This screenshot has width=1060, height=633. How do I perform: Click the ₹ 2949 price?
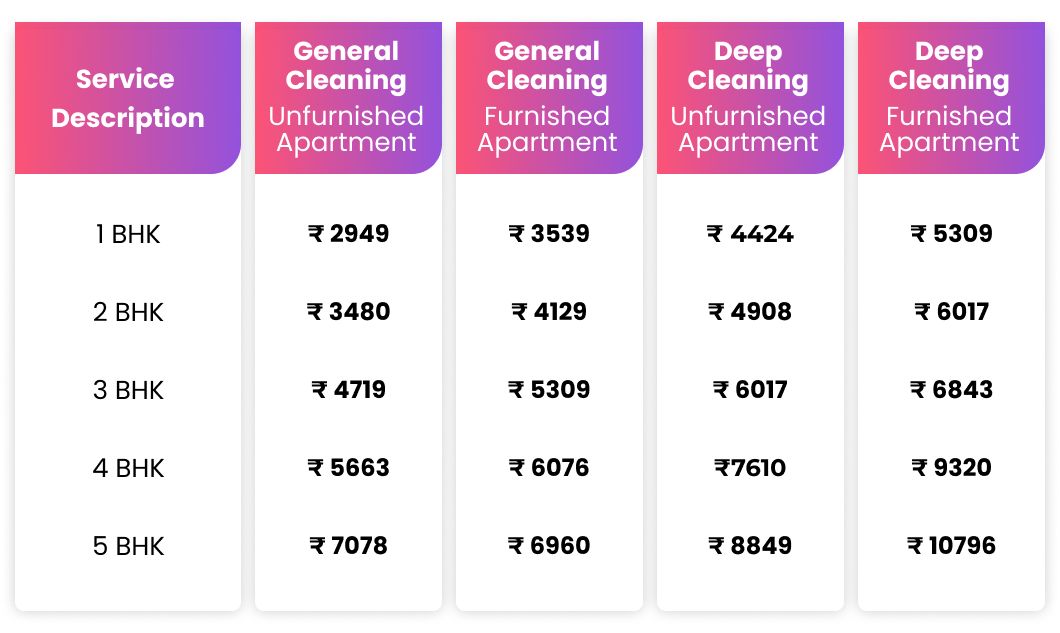[x=348, y=234]
